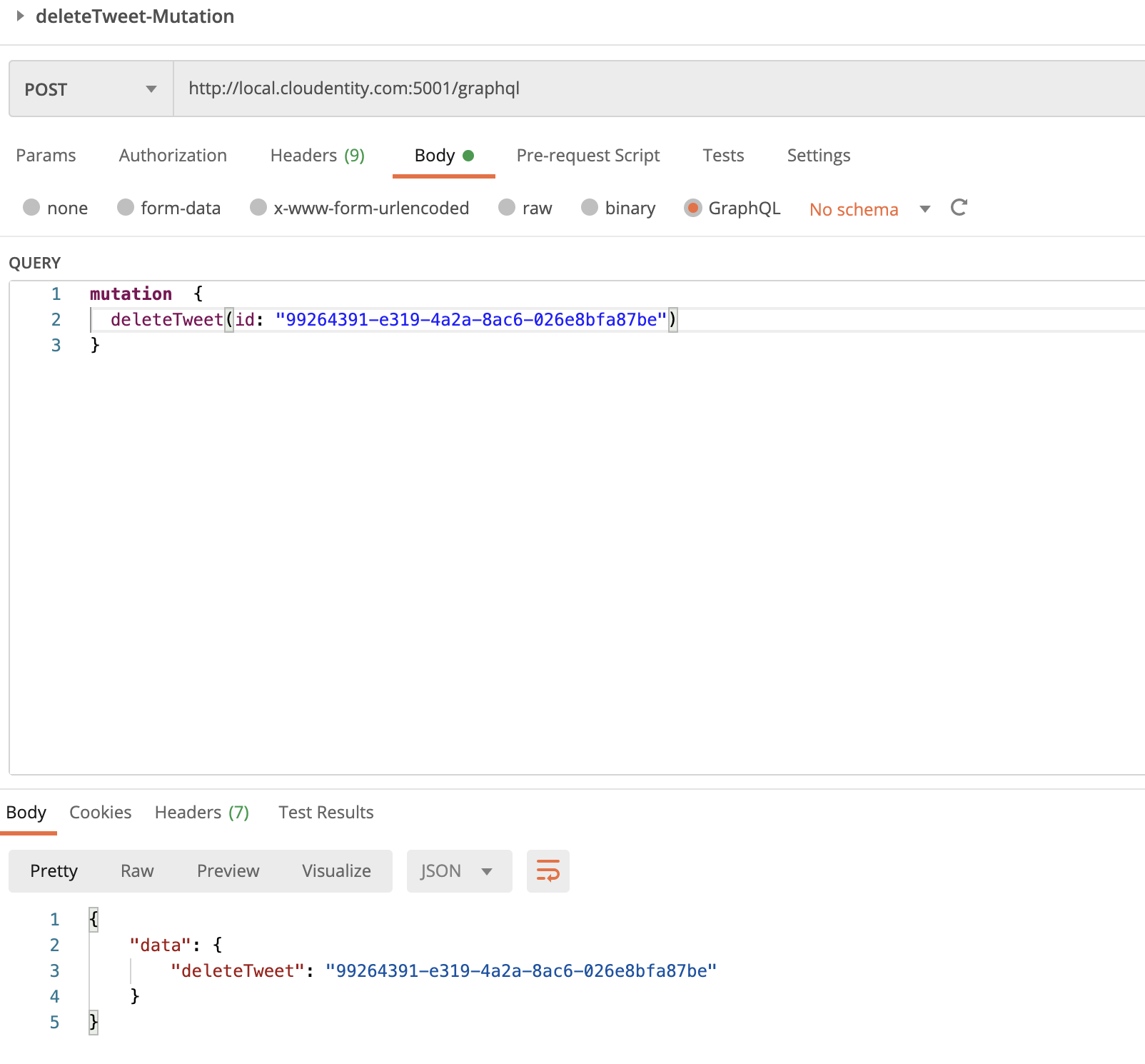The width and height of the screenshot is (1145, 1064).
Task: Choose the raw body type
Action: (x=507, y=207)
